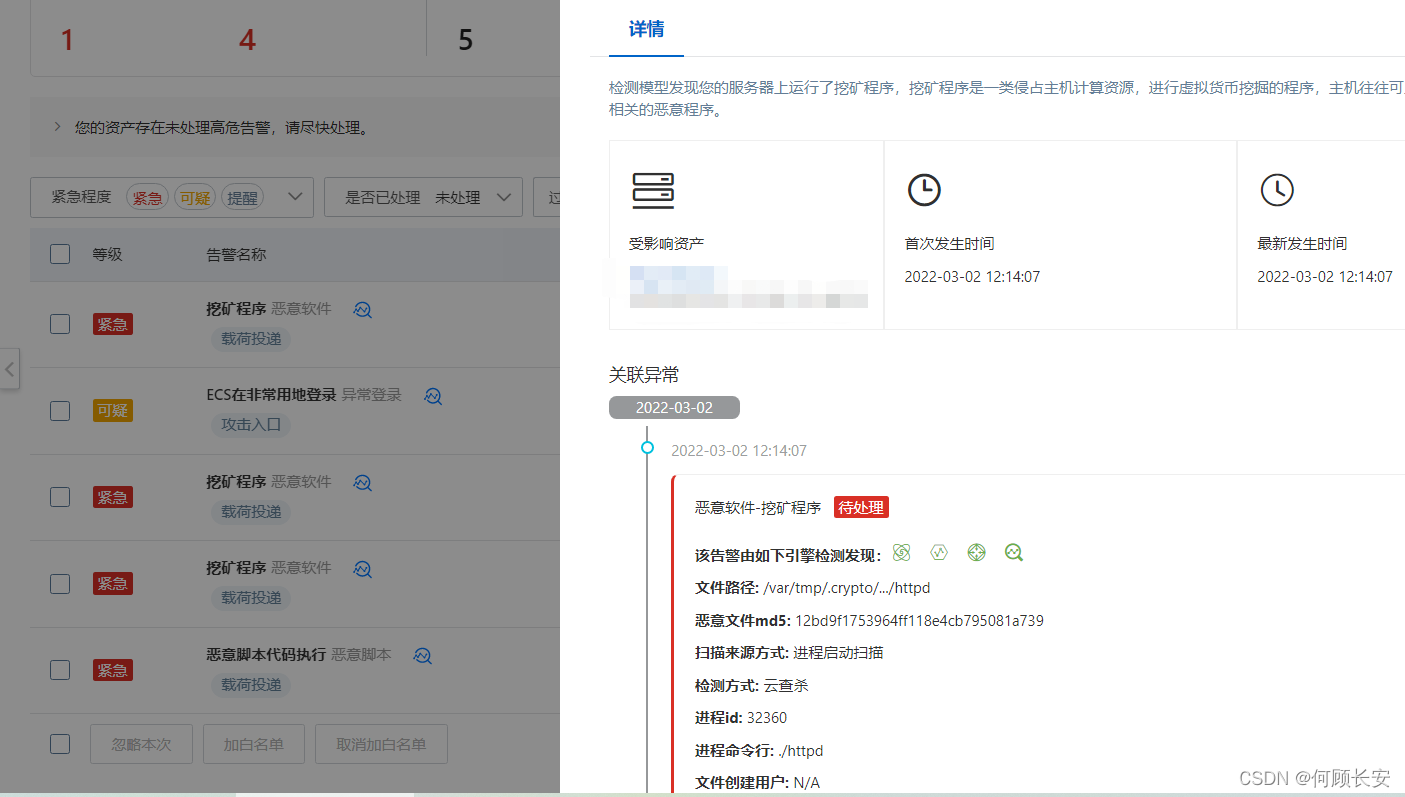
Task: Click the magnifier engine icon in alert detail
Action: 1013,552
